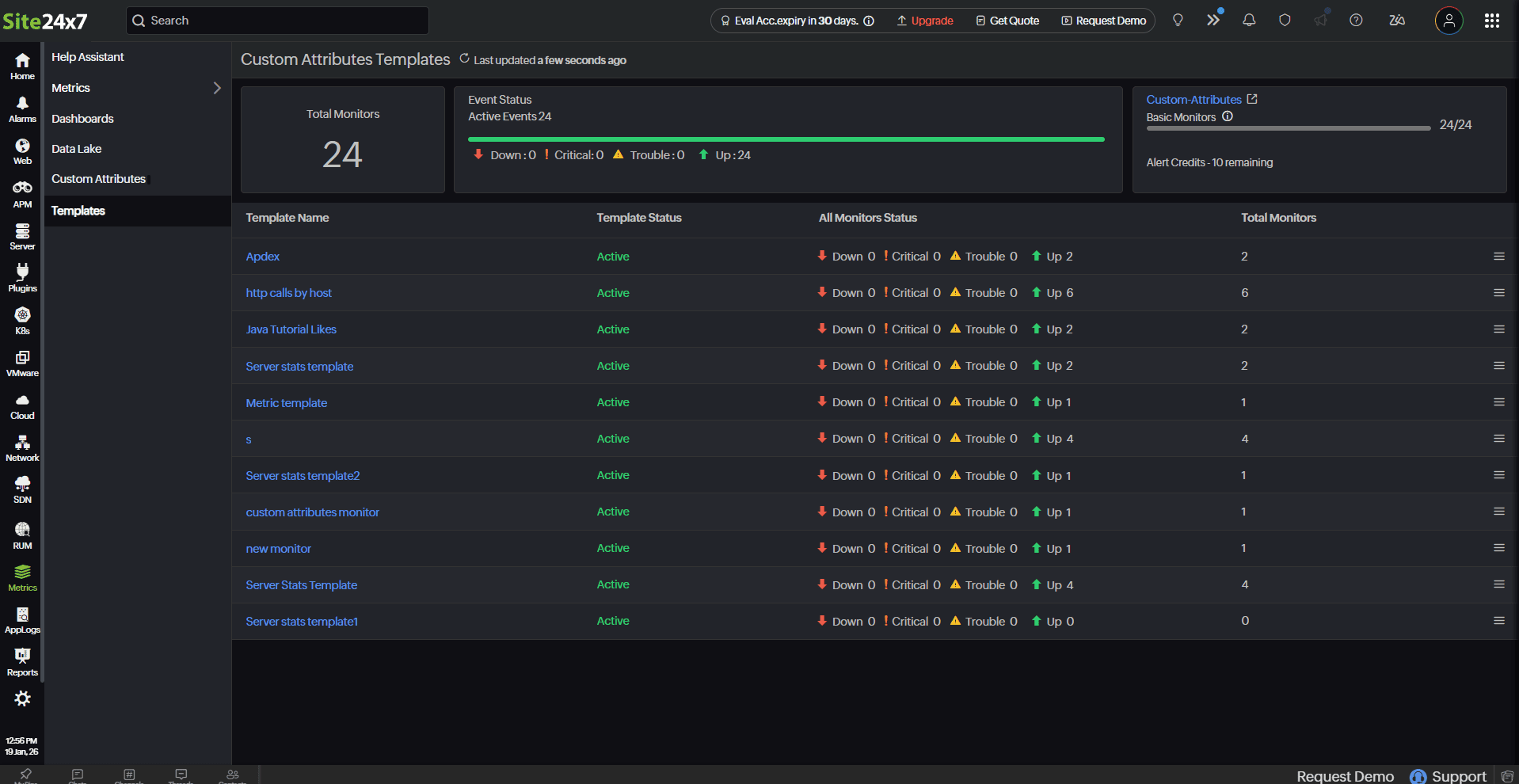Open the K8s Kubernetes icon
The image size is (1519, 784).
[22, 320]
